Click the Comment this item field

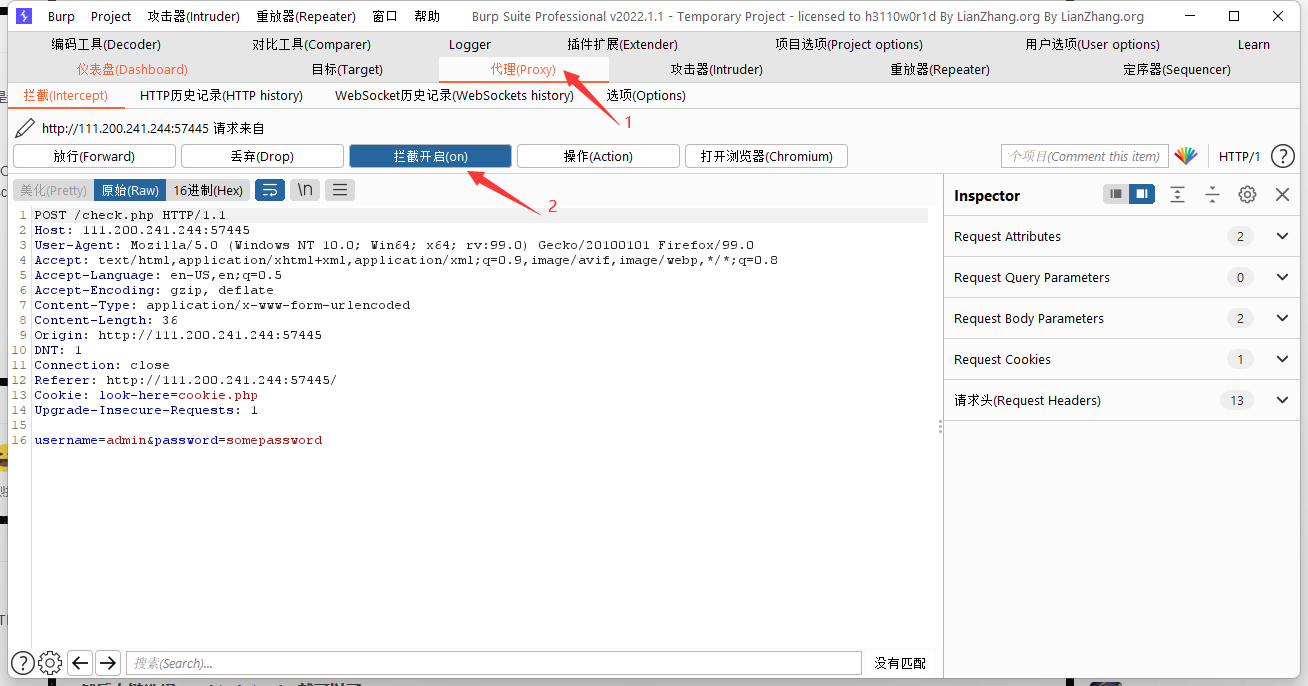point(1085,156)
